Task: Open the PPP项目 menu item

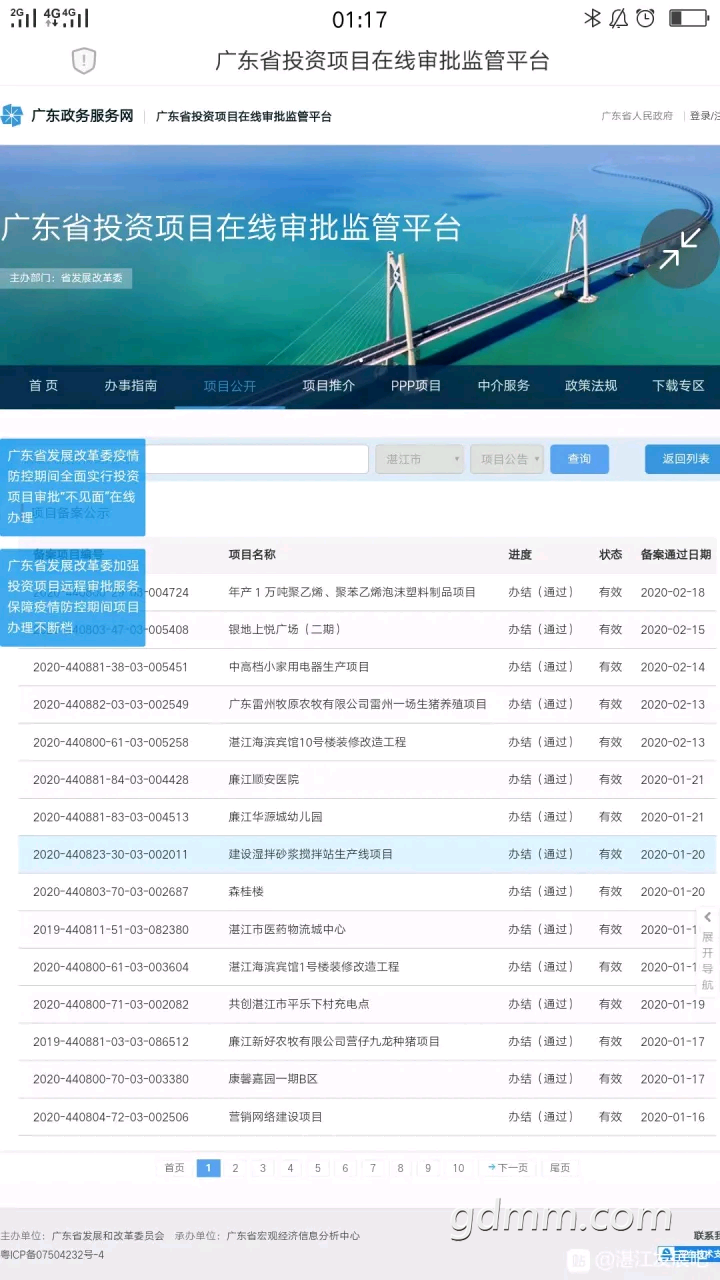Action: point(415,386)
